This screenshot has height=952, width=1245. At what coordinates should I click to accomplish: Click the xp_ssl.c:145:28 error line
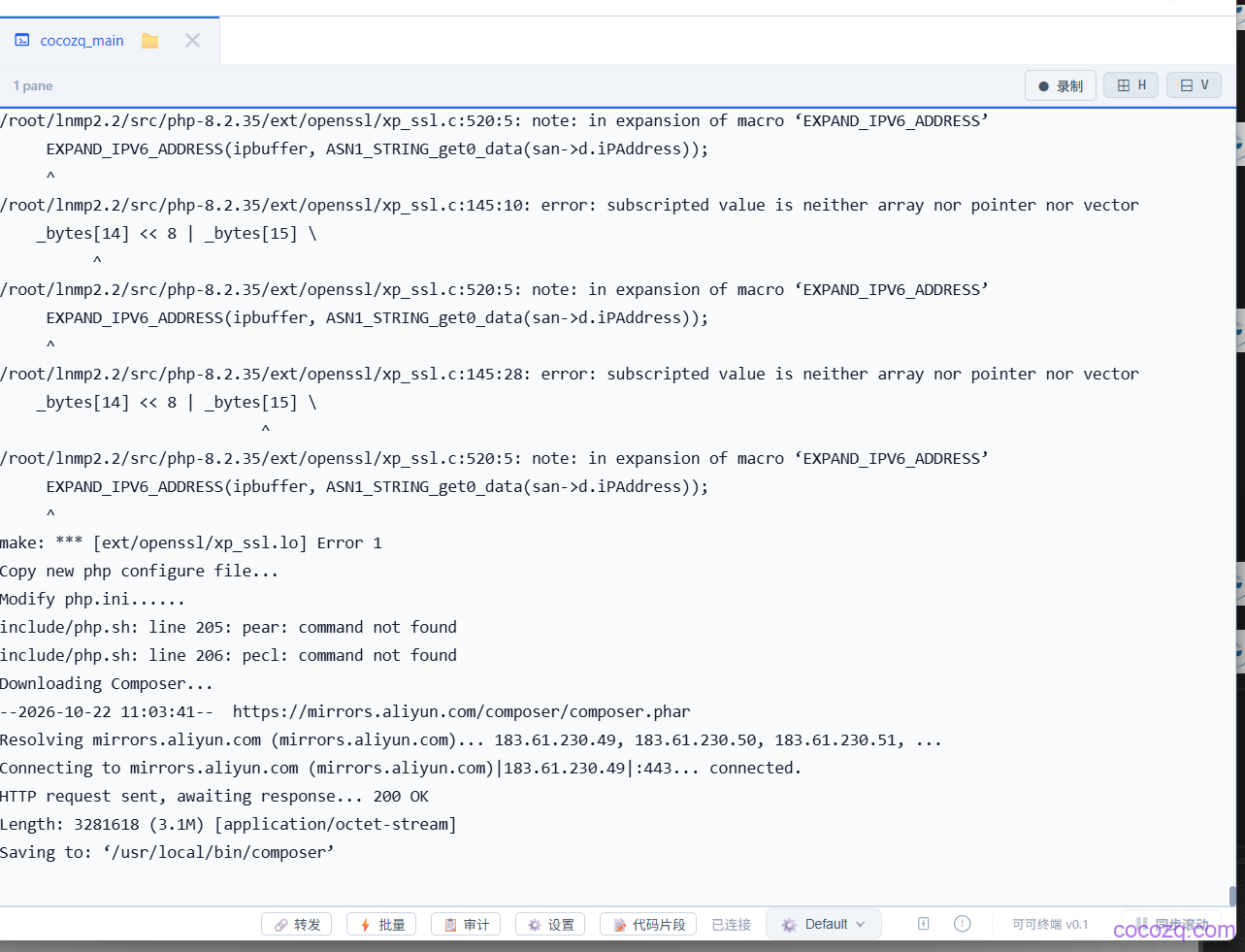coord(570,375)
